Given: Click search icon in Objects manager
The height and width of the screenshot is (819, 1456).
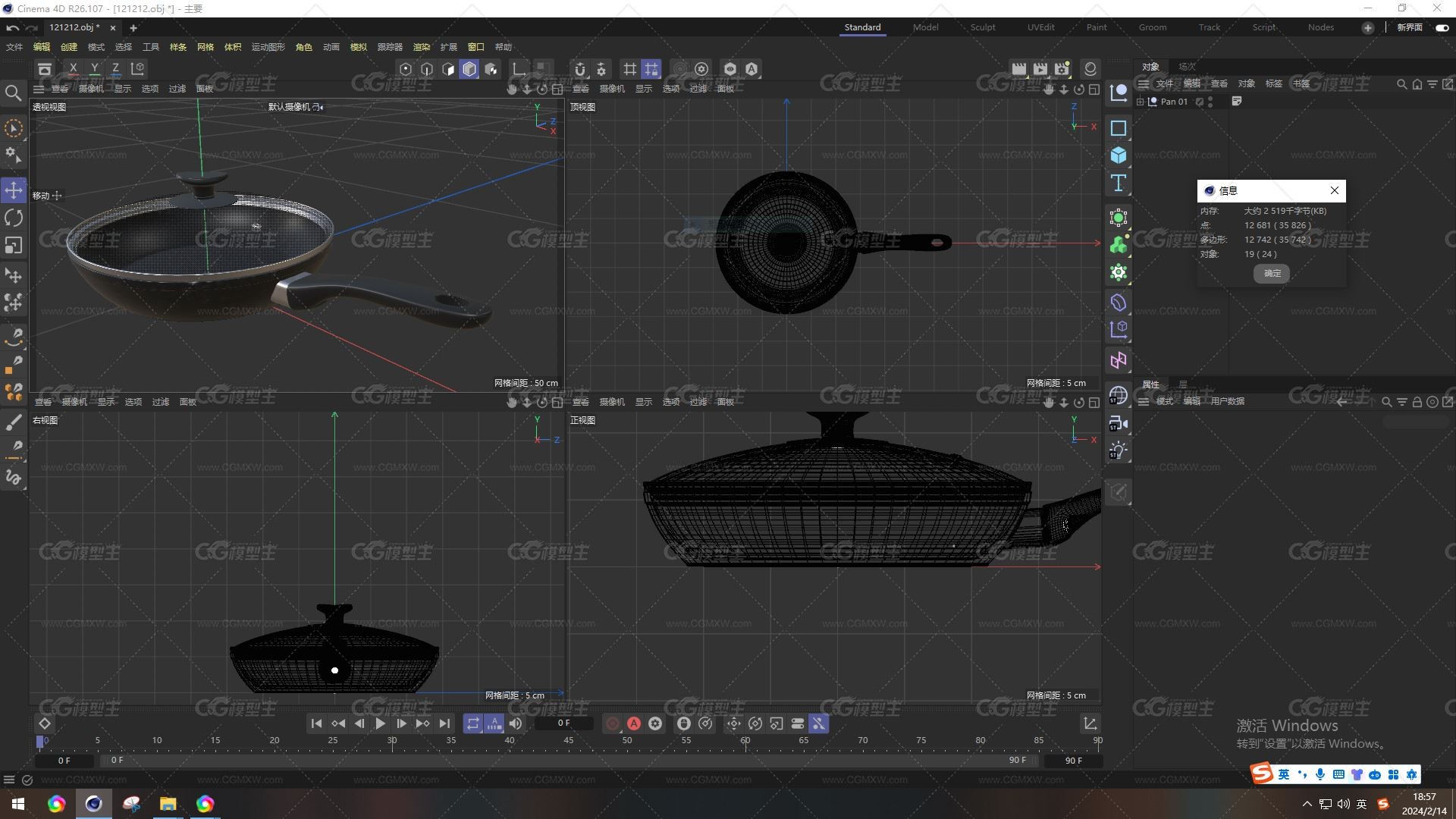Looking at the screenshot, I should 1401,84.
